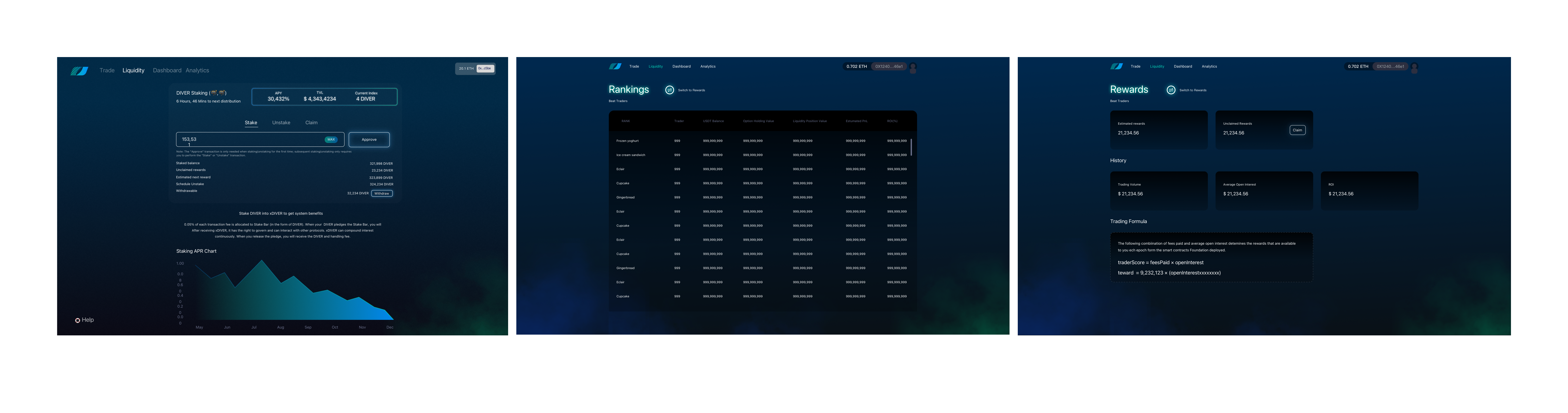Click the Current Index value 4 DIVER

[x=366, y=99]
